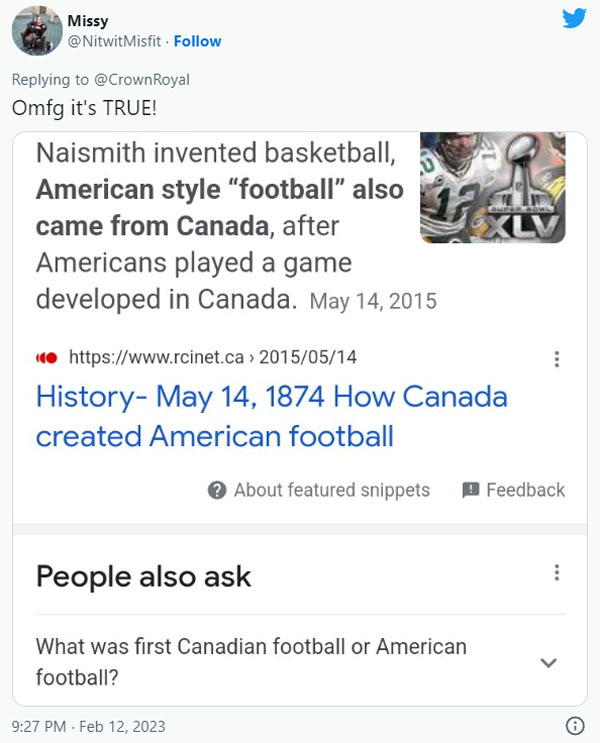Click the Twitter bird logo
The height and width of the screenshot is (743, 600).
(x=574, y=19)
